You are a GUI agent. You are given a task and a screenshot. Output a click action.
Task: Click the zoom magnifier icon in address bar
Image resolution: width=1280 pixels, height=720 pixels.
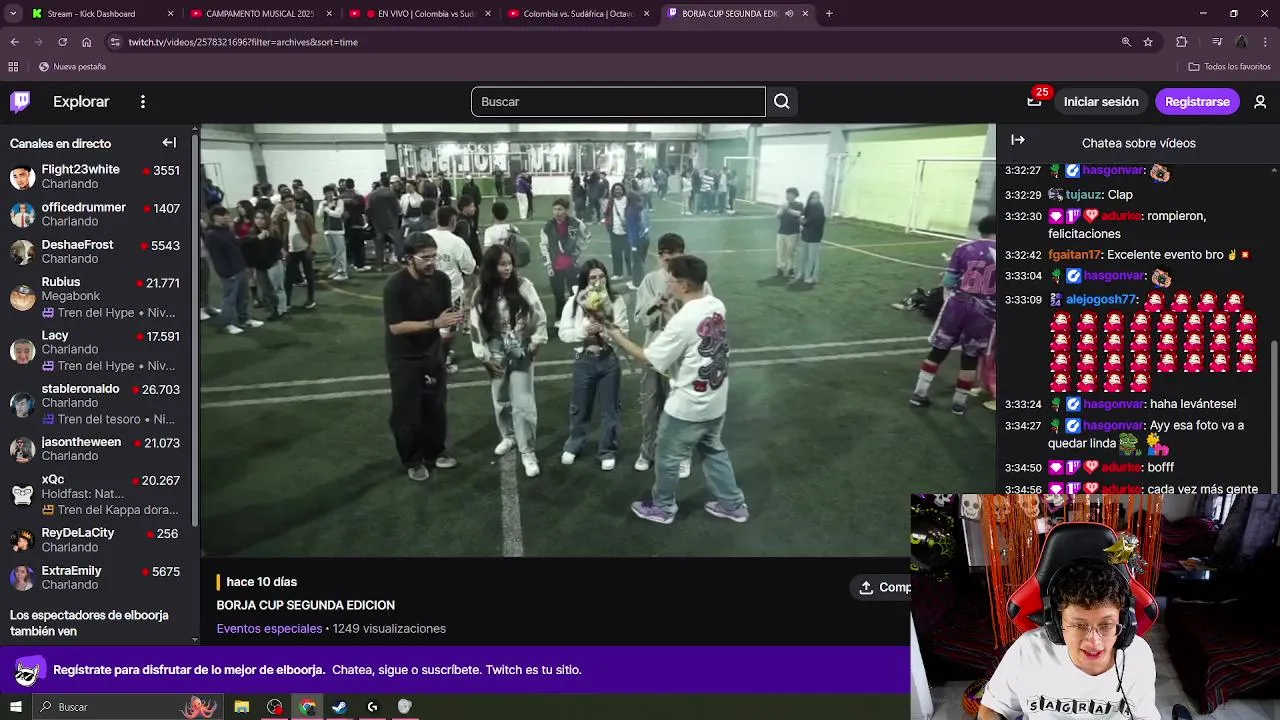point(1126,42)
